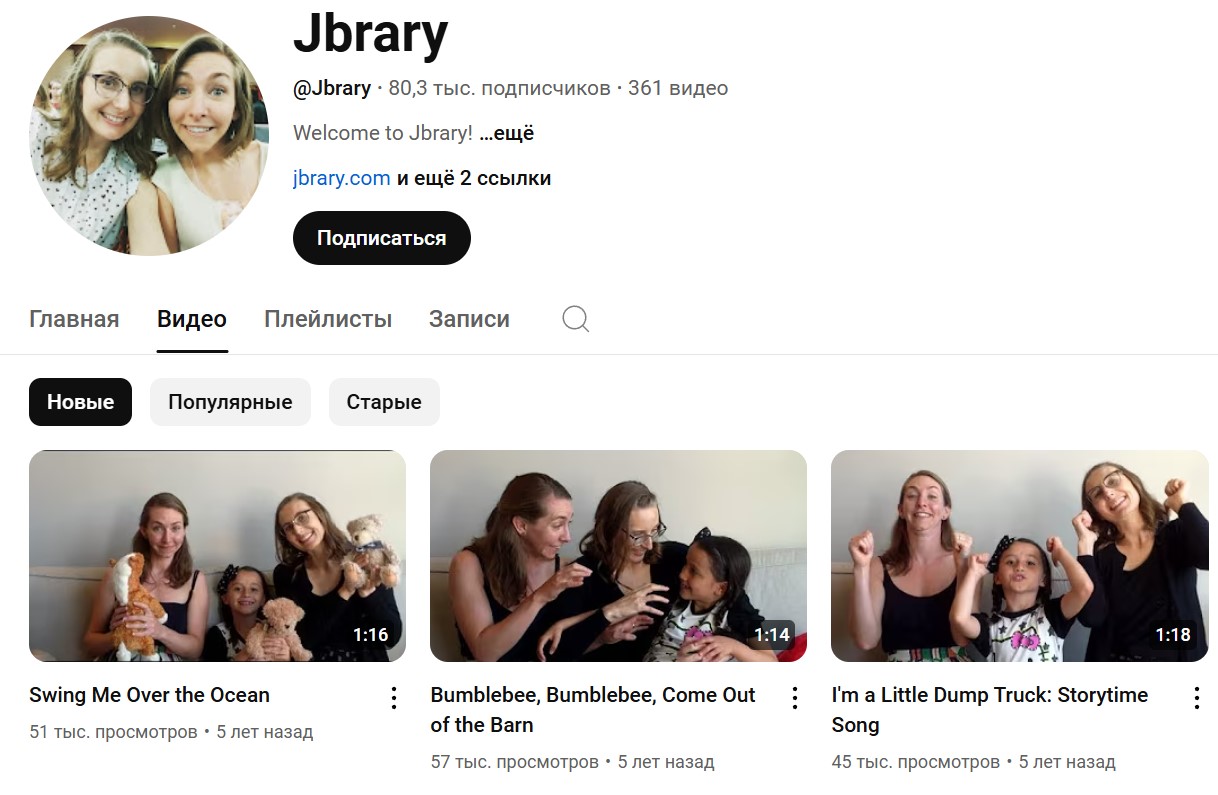Click the Welcome to Jbrary! description text
Image resolution: width=1218 pixels, height=795 pixels.
coord(383,133)
